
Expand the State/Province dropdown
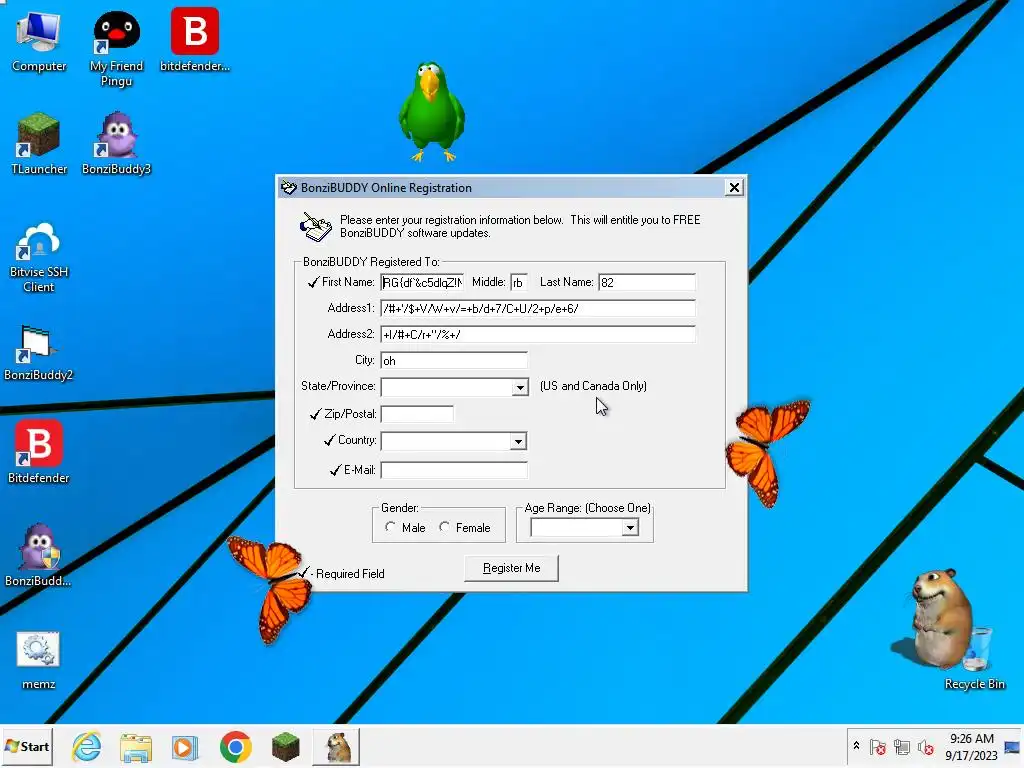coord(520,387)
